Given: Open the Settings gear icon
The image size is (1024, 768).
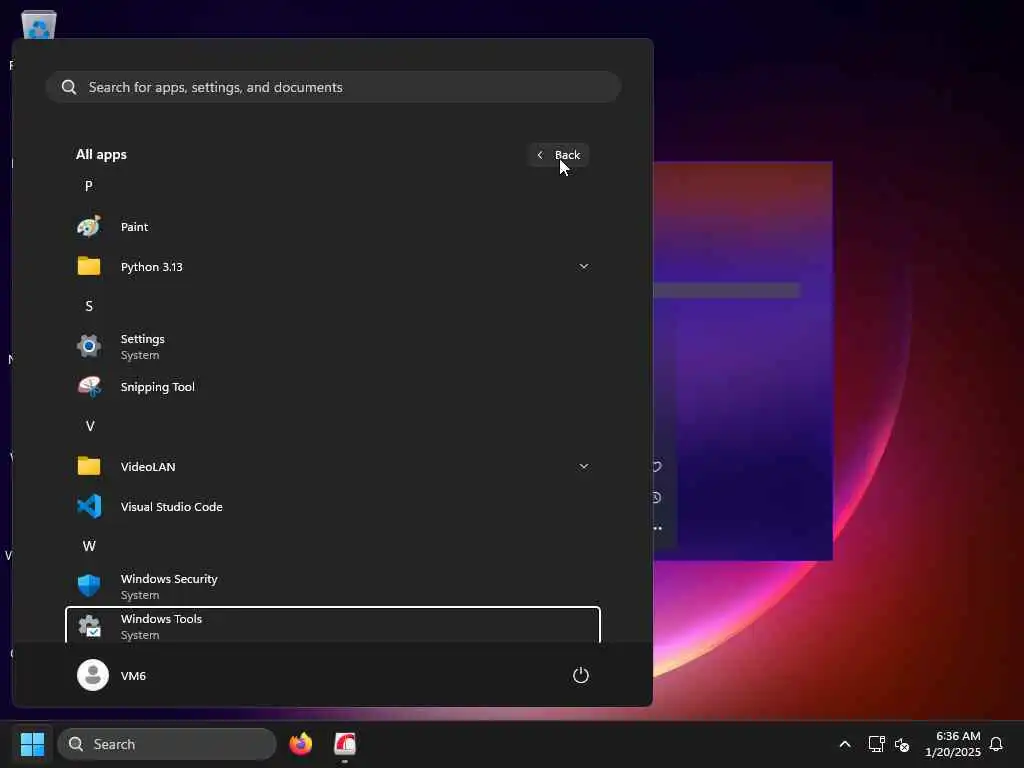Looking at the screenshot, I should (89, 346).
